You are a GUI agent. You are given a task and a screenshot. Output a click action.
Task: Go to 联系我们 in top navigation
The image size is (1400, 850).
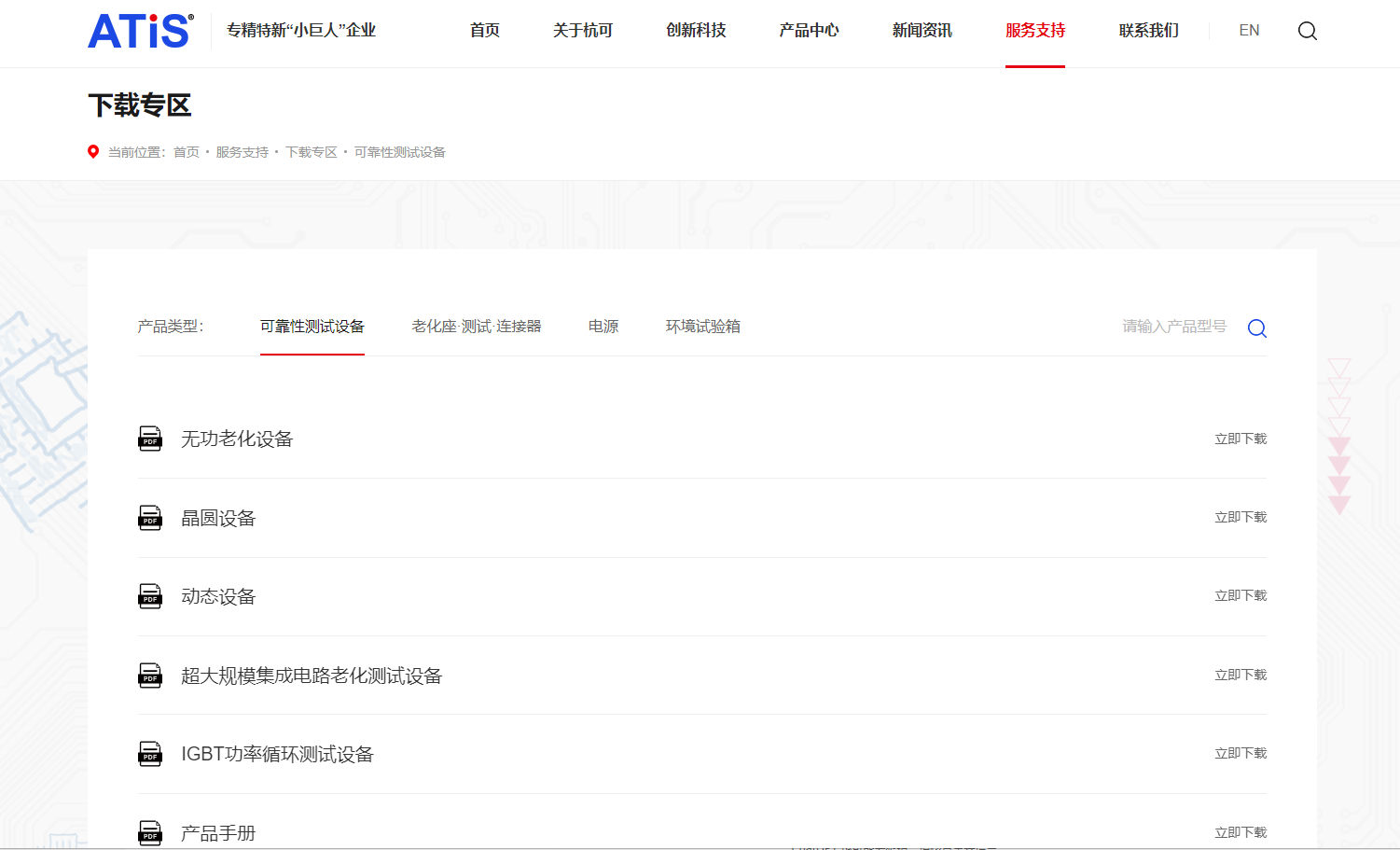click(x=1148, y=31)
